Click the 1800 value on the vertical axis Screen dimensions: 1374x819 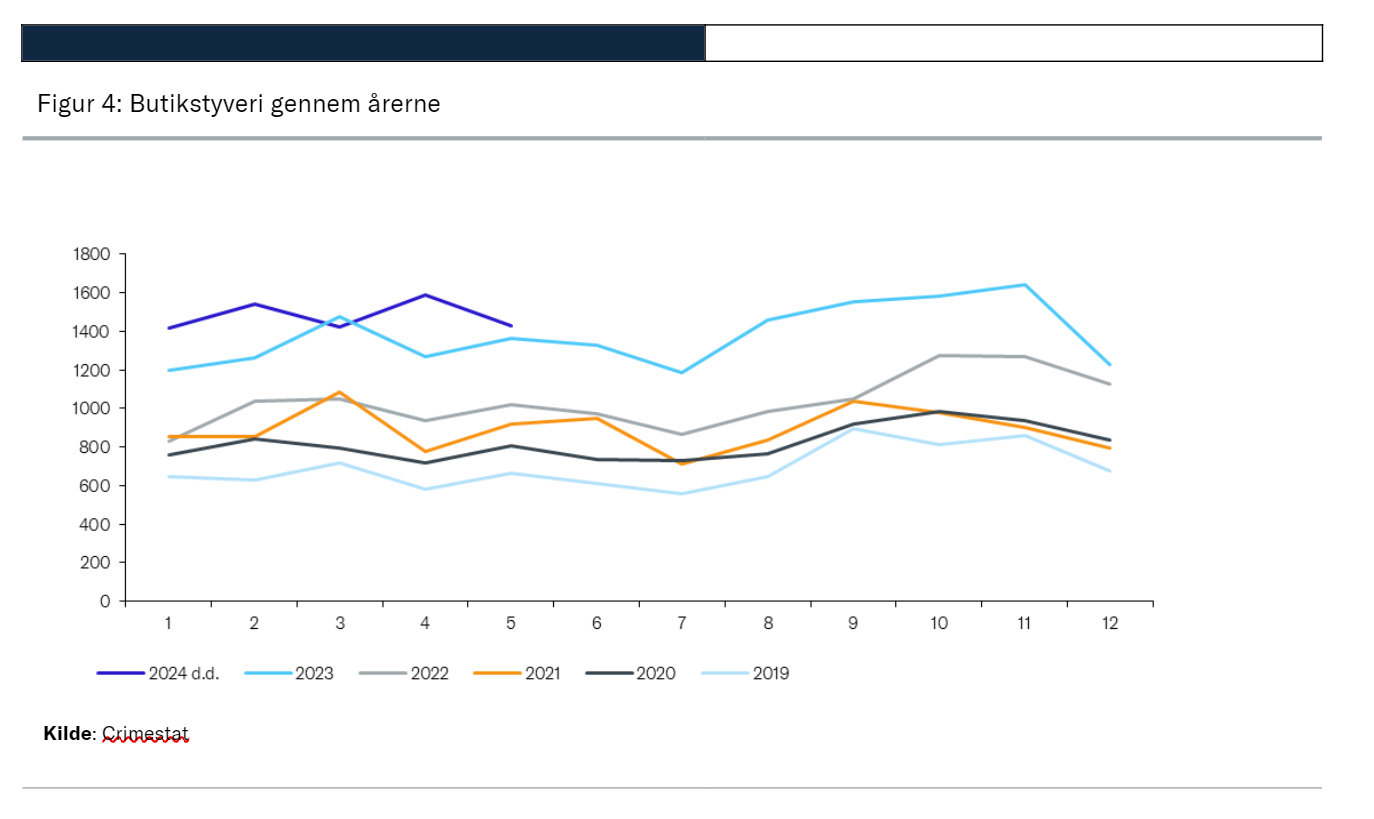click(91, 254)
